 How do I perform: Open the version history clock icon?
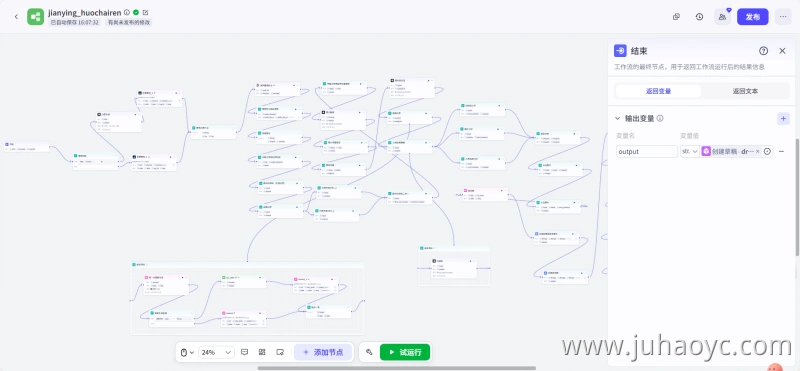coord(699,17)
